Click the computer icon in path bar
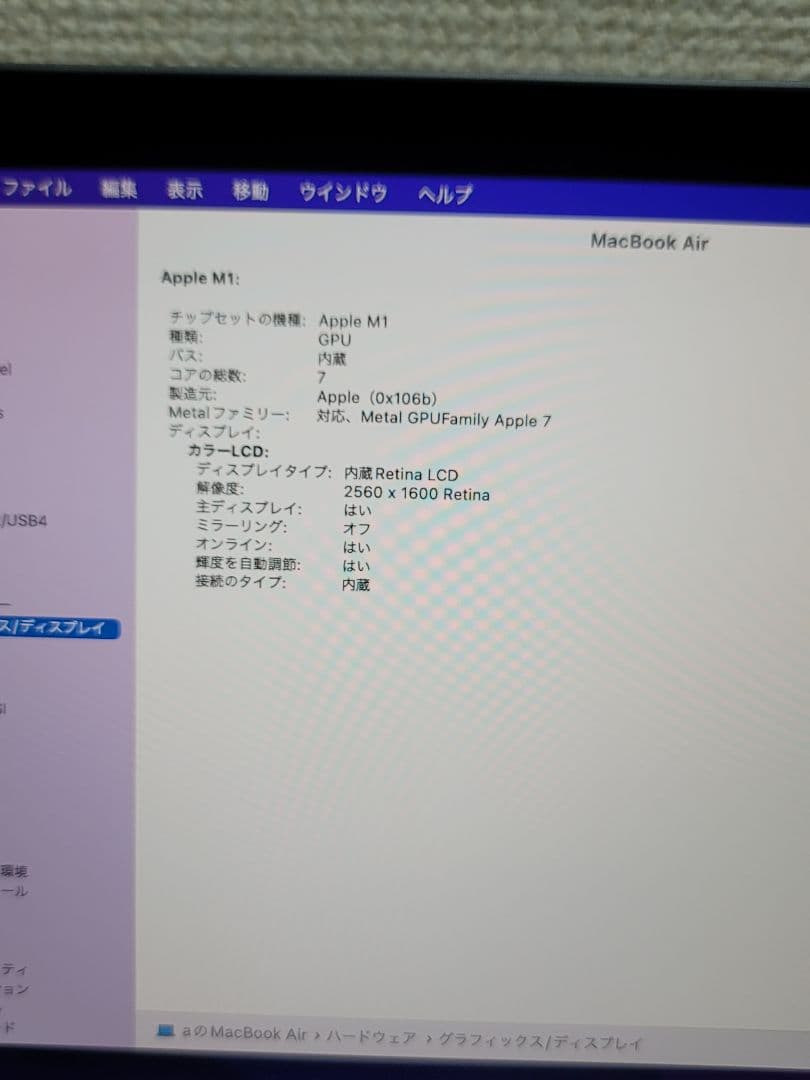Image resolution: width=810 pixels, height=1080 pixels. coord(165,1030)
